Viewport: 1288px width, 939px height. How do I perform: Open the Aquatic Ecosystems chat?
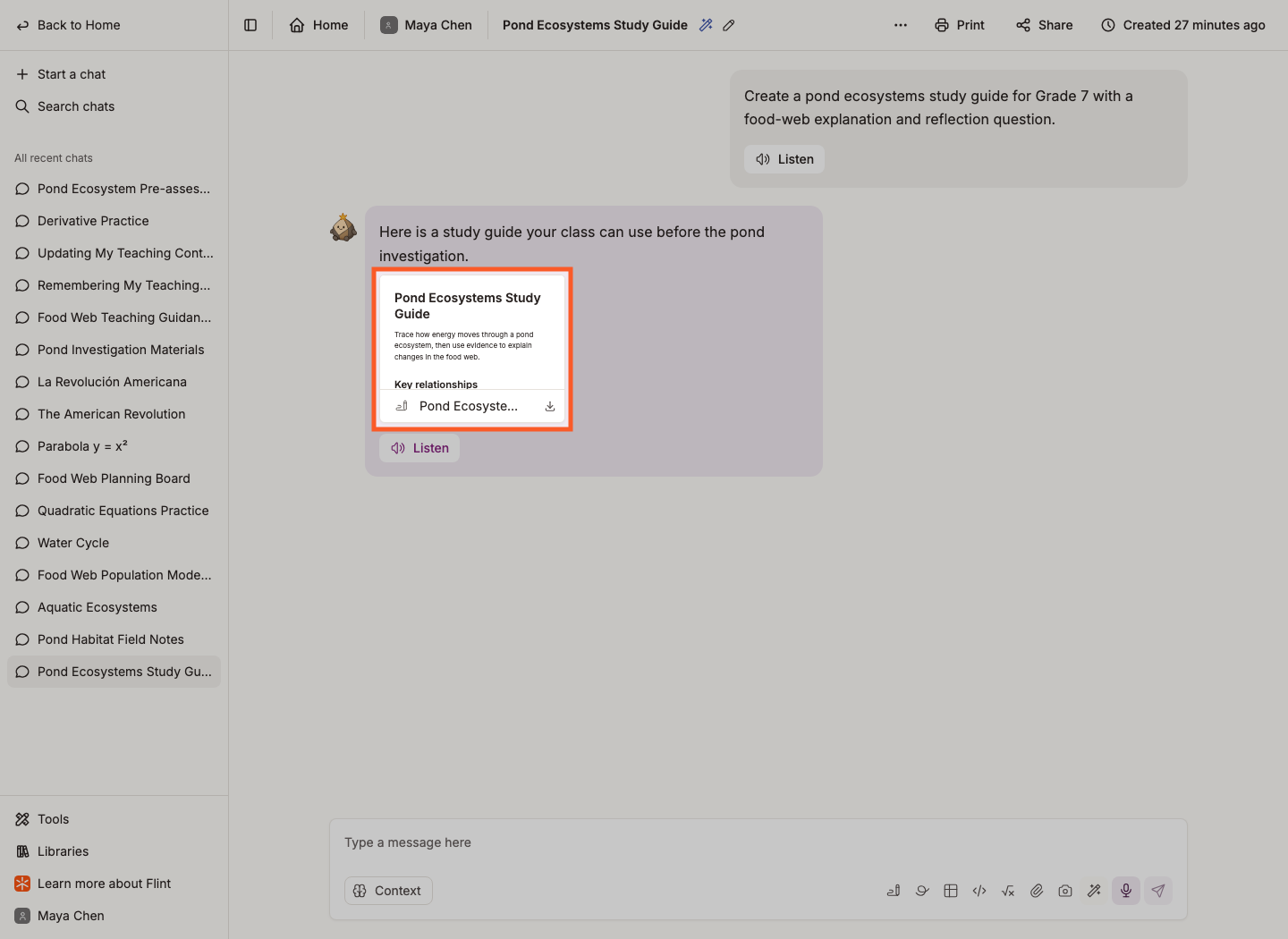[114, 607]
